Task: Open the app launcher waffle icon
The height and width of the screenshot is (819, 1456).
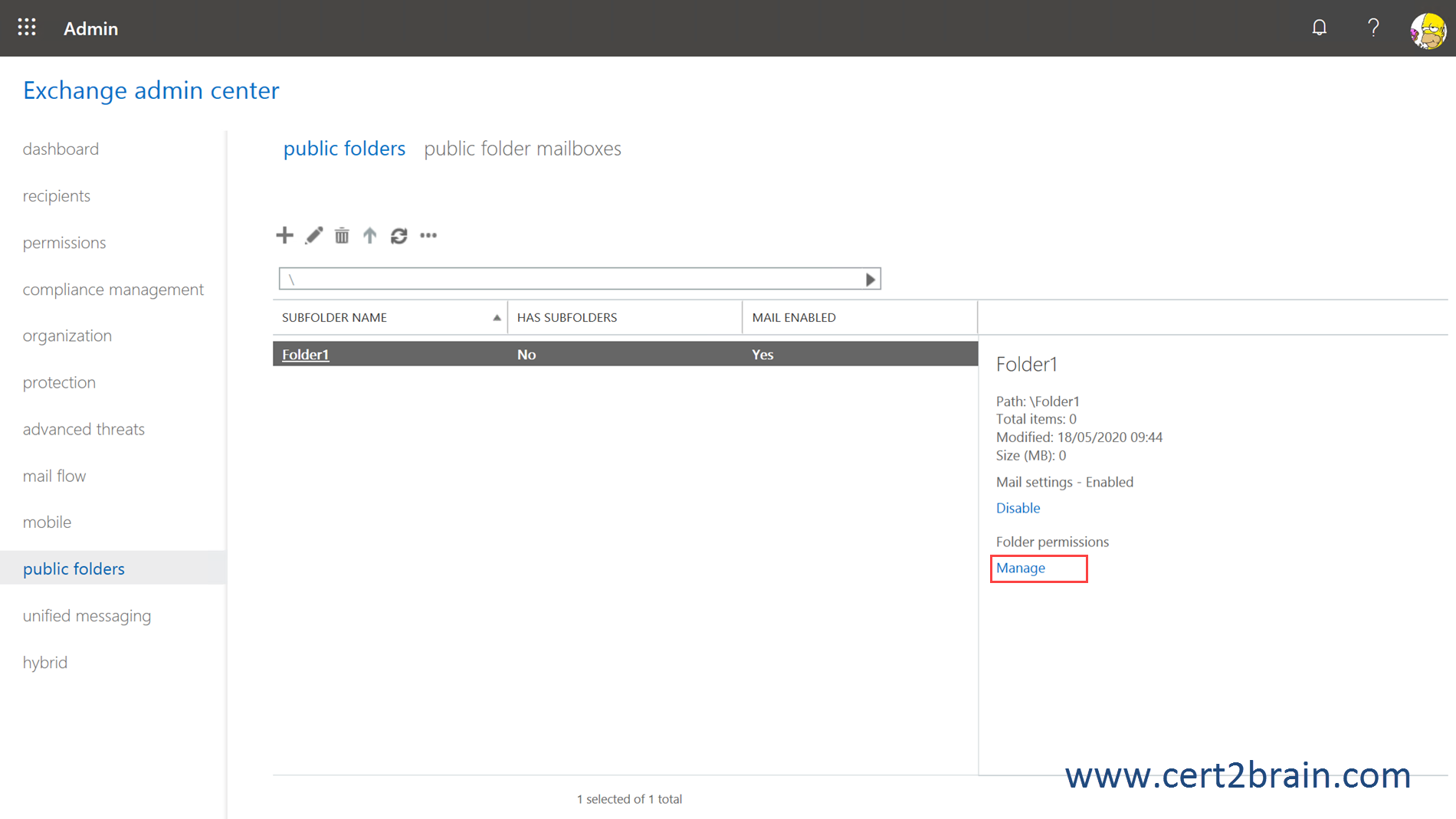Action: [27, 28]
